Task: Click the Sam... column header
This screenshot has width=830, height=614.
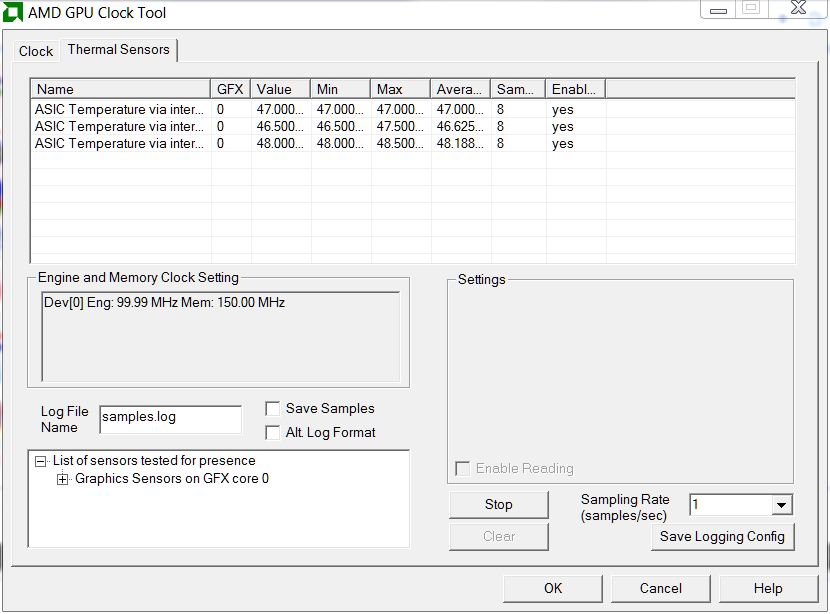Action: pos(518,89)
